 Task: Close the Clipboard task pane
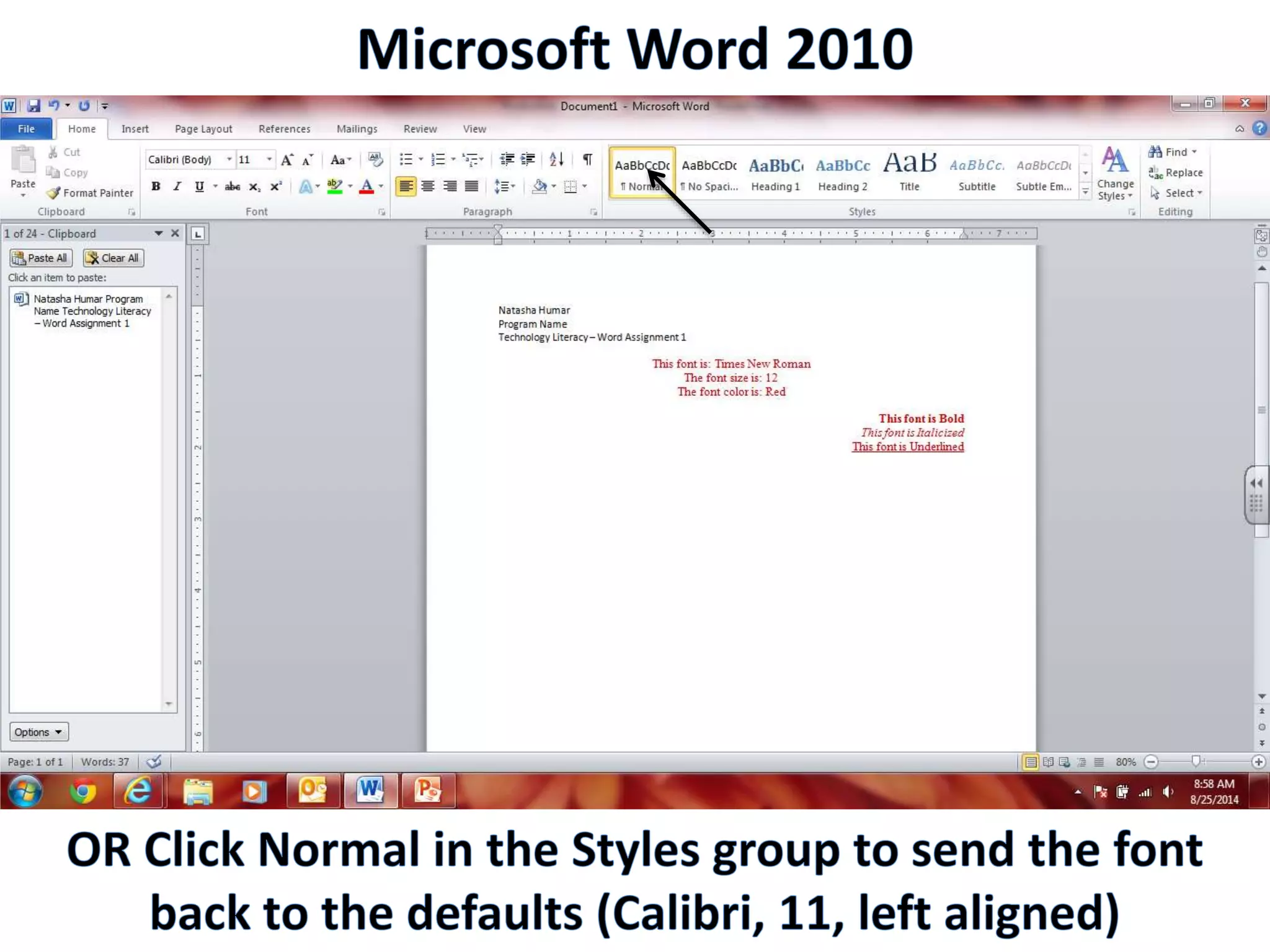pyautogui.click(x=175, y=233)
